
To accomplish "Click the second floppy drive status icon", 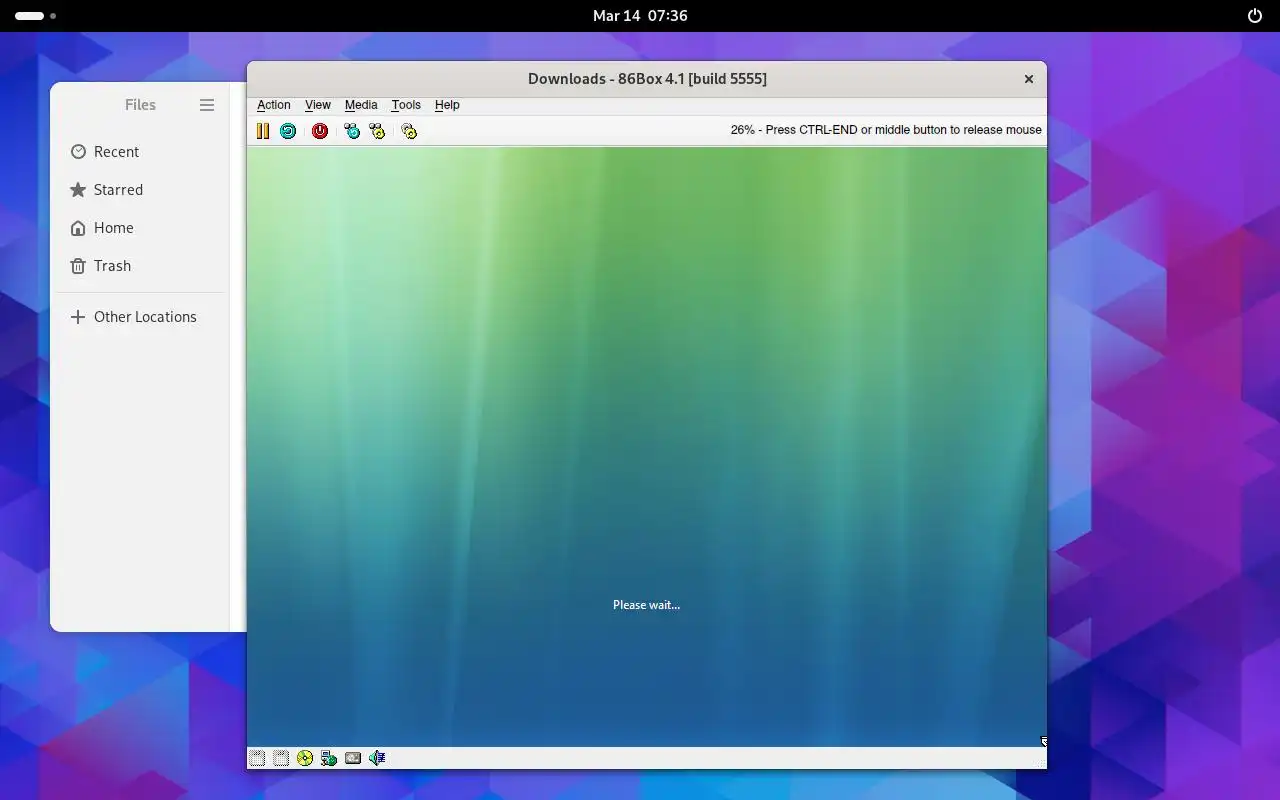I will tap(281, 758).
